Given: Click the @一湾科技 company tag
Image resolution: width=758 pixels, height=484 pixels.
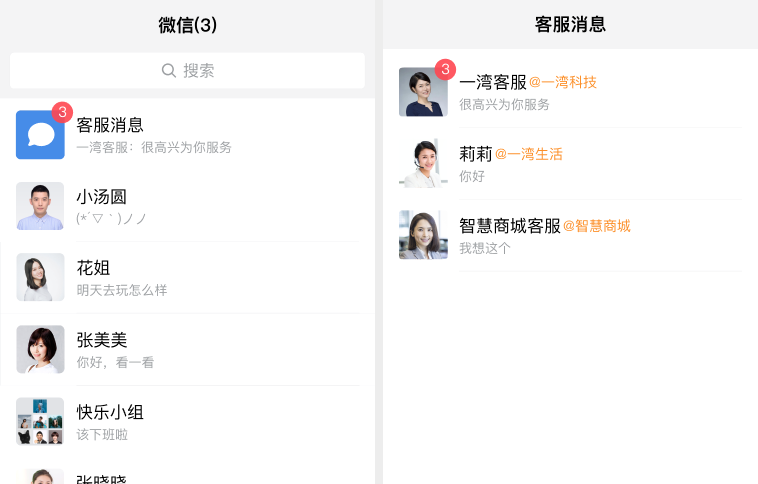Looking at the screenshot, I should coord(562,82).
